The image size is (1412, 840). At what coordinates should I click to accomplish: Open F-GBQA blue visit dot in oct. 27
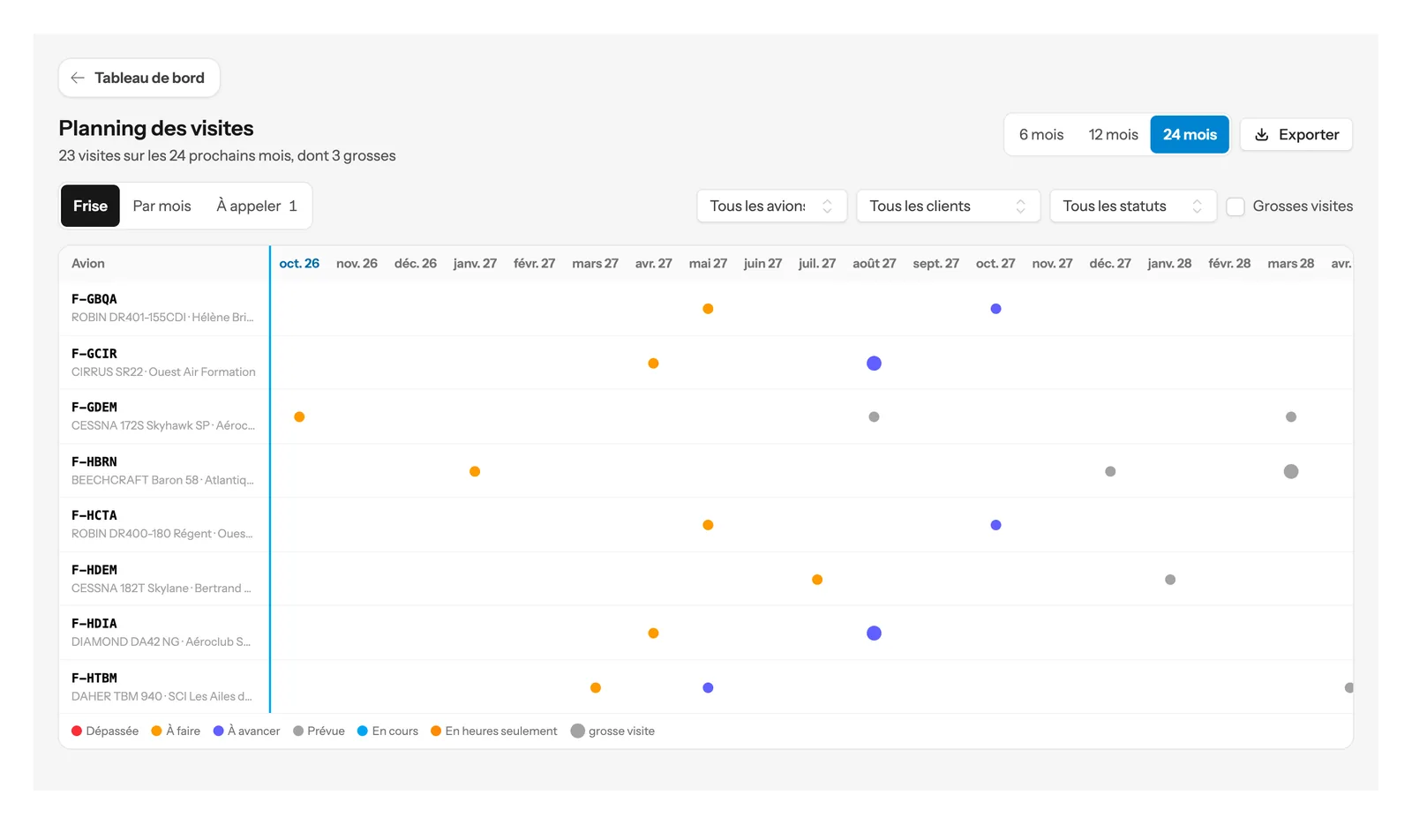pyautogui.click(x=995, y=309)
